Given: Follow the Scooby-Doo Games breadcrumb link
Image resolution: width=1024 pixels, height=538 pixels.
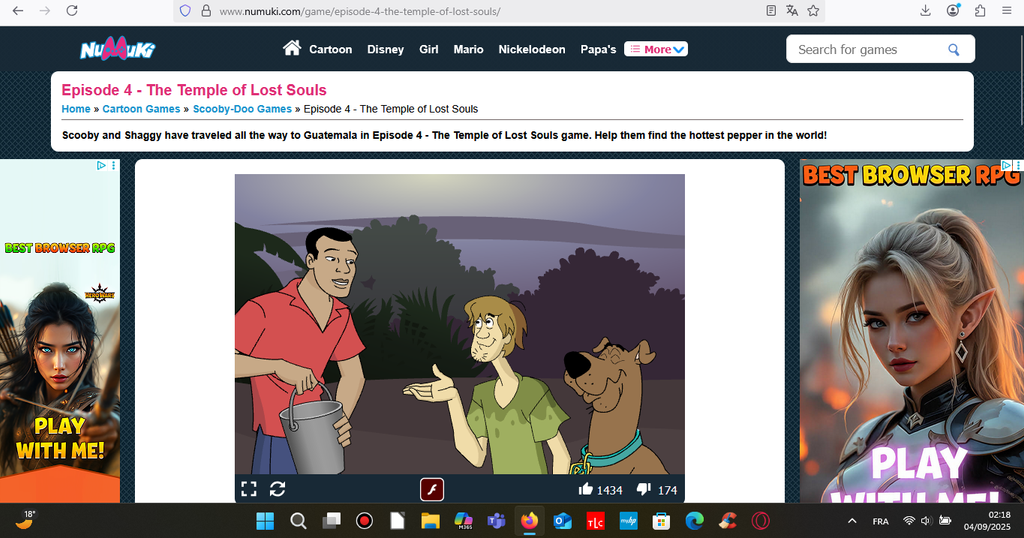Looking at the screenshot, I should [242, 109].
